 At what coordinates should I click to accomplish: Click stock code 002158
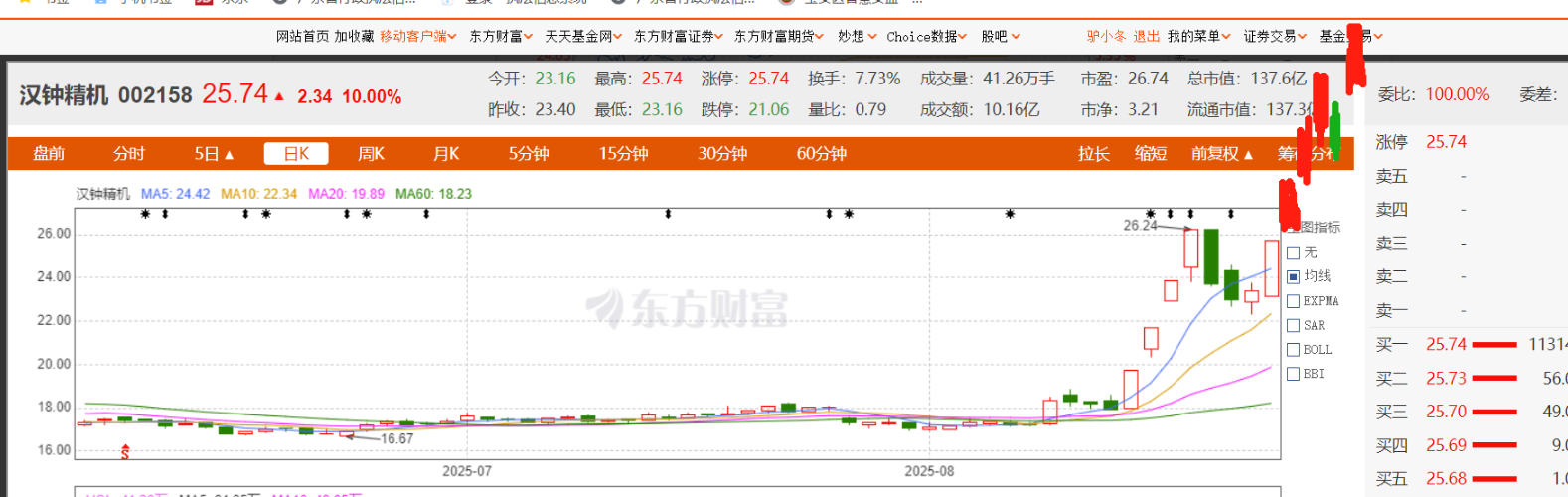155,95
